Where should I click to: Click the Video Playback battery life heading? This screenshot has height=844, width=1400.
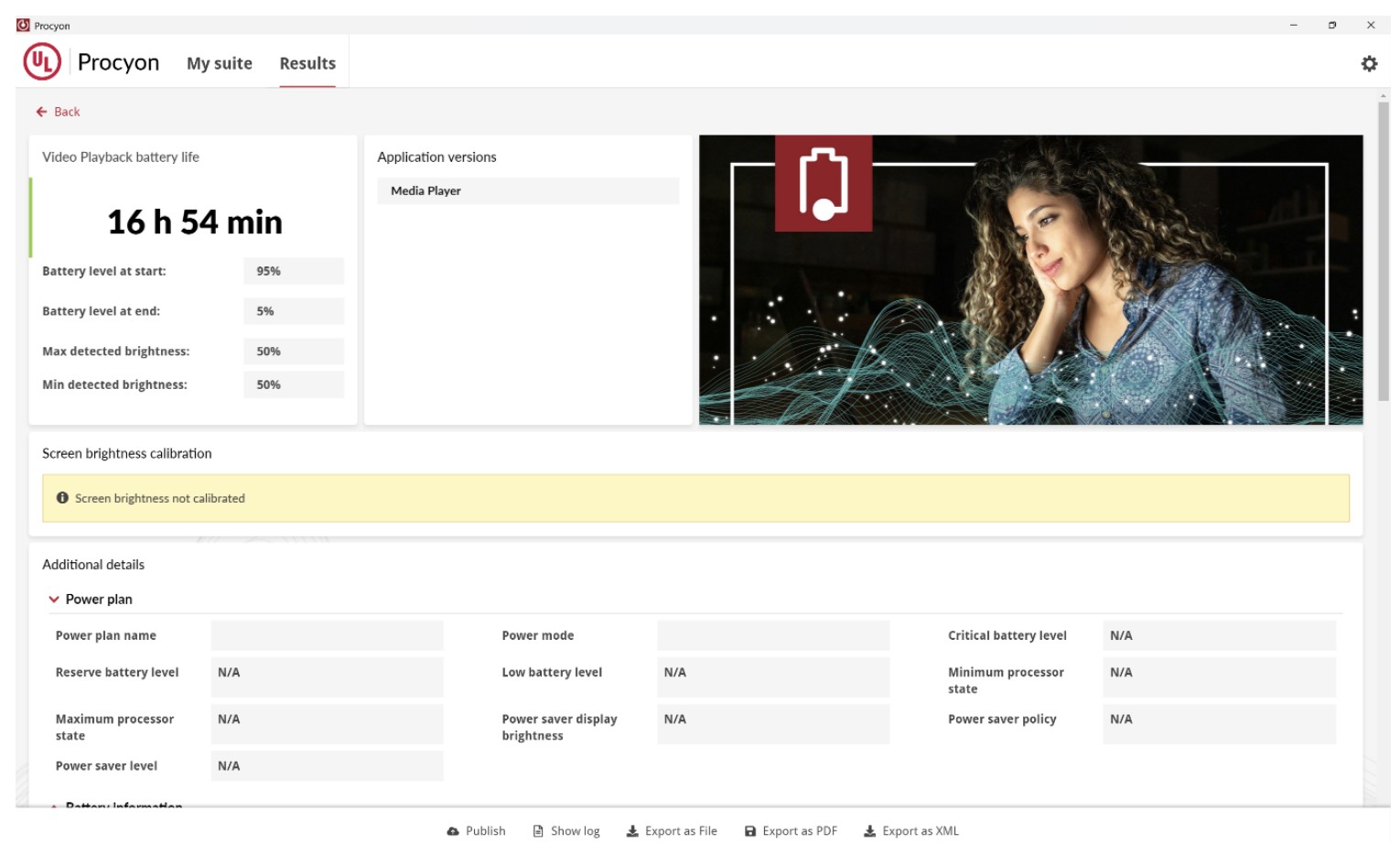[x=121, y=157]
